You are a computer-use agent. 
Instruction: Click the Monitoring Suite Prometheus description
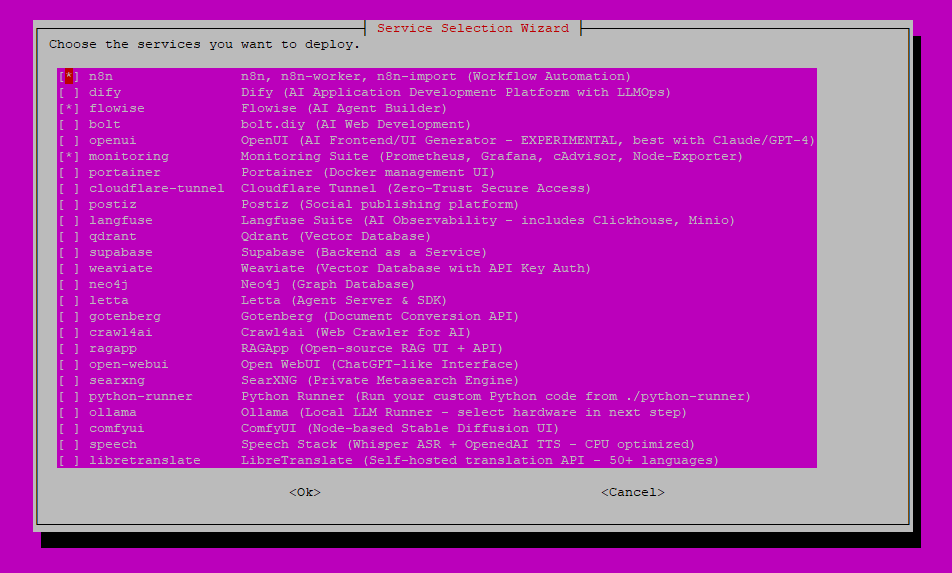point(492,157)
